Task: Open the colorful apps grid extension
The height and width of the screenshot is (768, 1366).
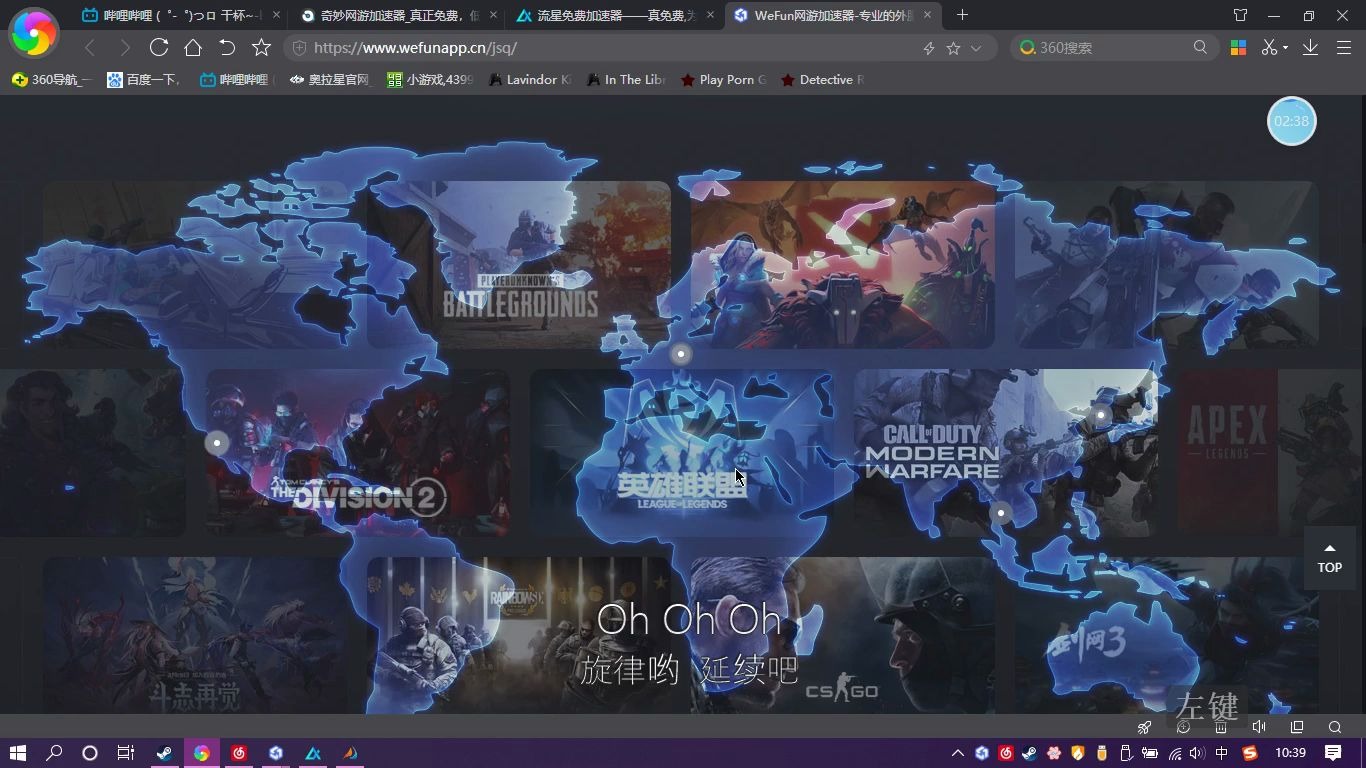Action: (1238, 47)
